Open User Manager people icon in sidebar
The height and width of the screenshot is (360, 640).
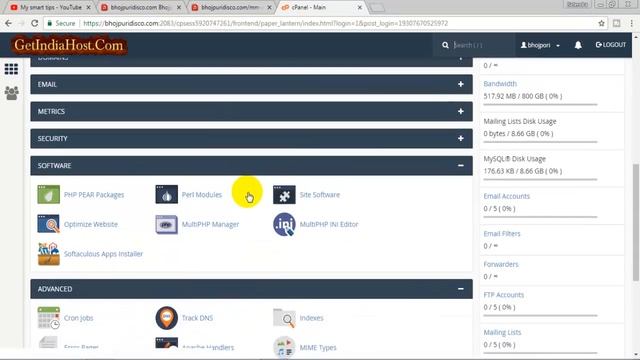(11, 93)
